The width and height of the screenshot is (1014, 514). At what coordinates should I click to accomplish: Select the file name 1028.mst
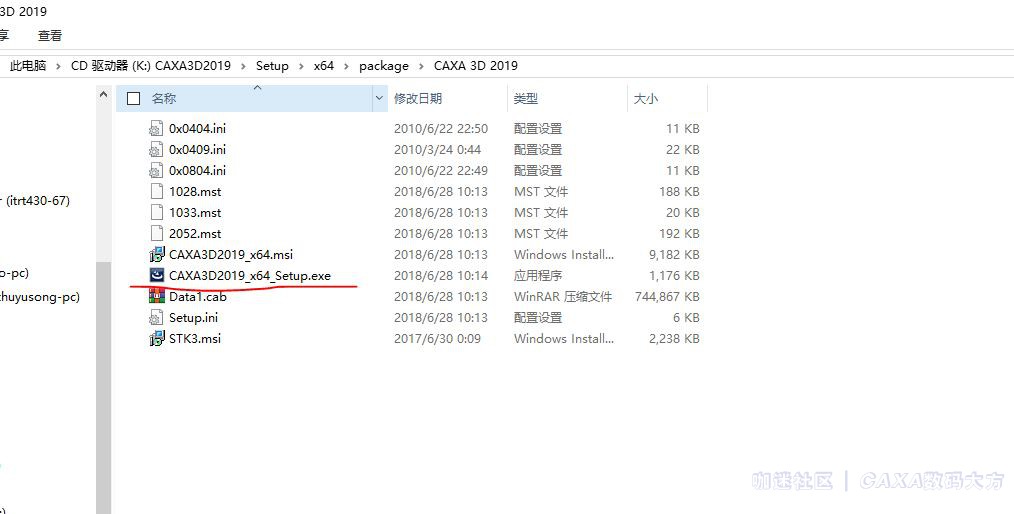pyautogui.click(x=195, y=191)
